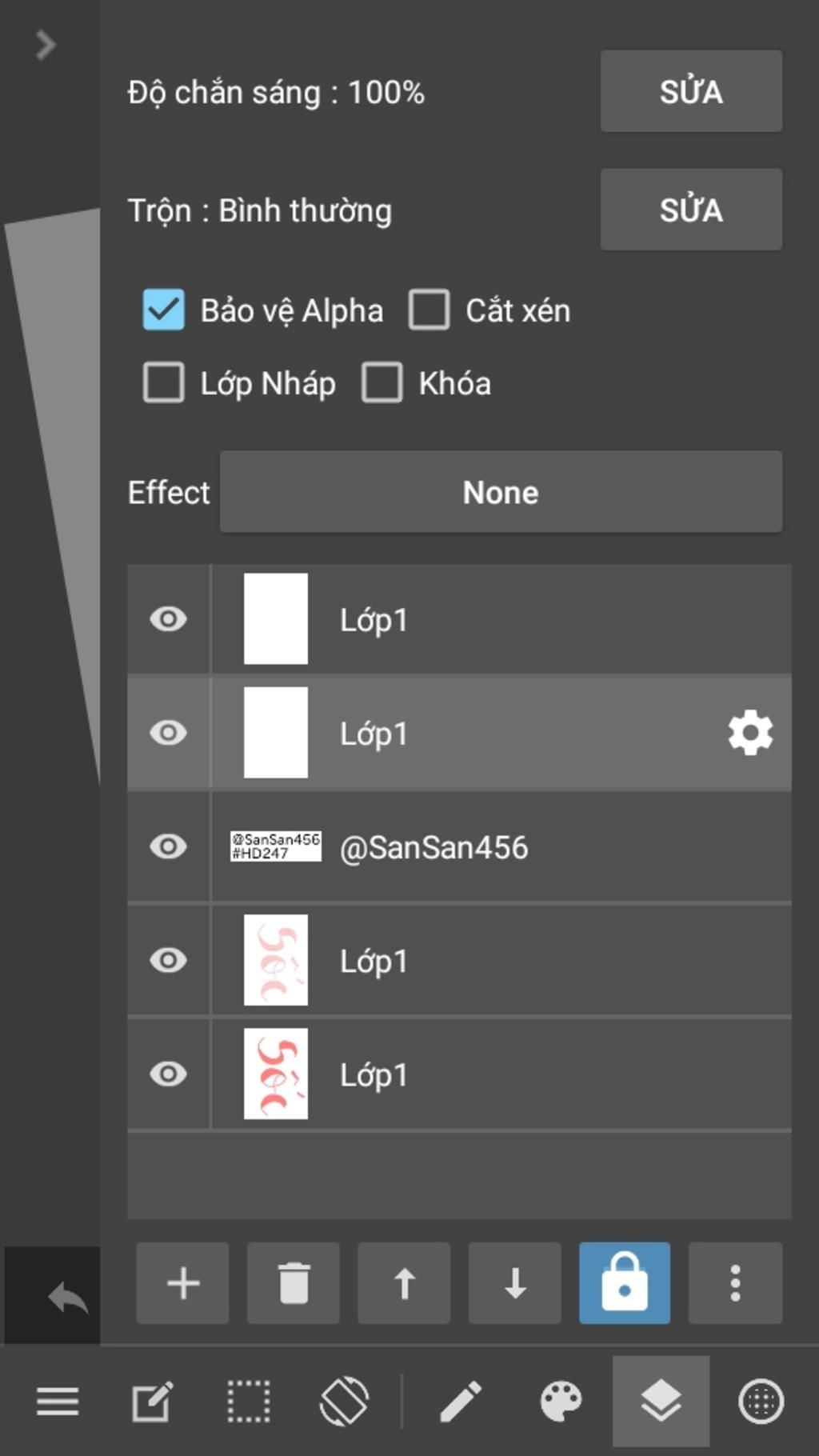Hide the @SanSan456 layer
The image size is (819, 1456).
click(168, 846)
